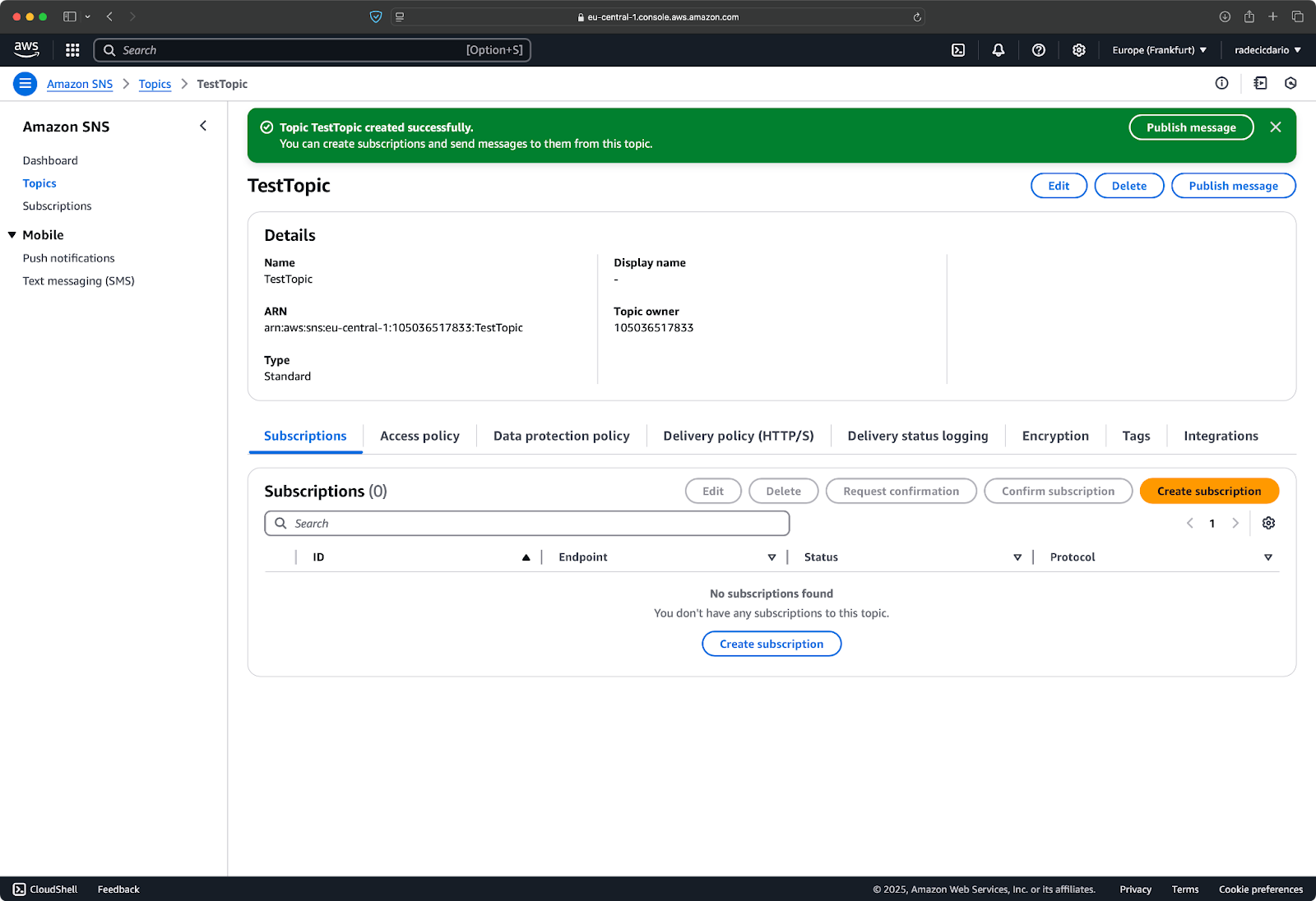Open the Tags tab

[1136, 436]
